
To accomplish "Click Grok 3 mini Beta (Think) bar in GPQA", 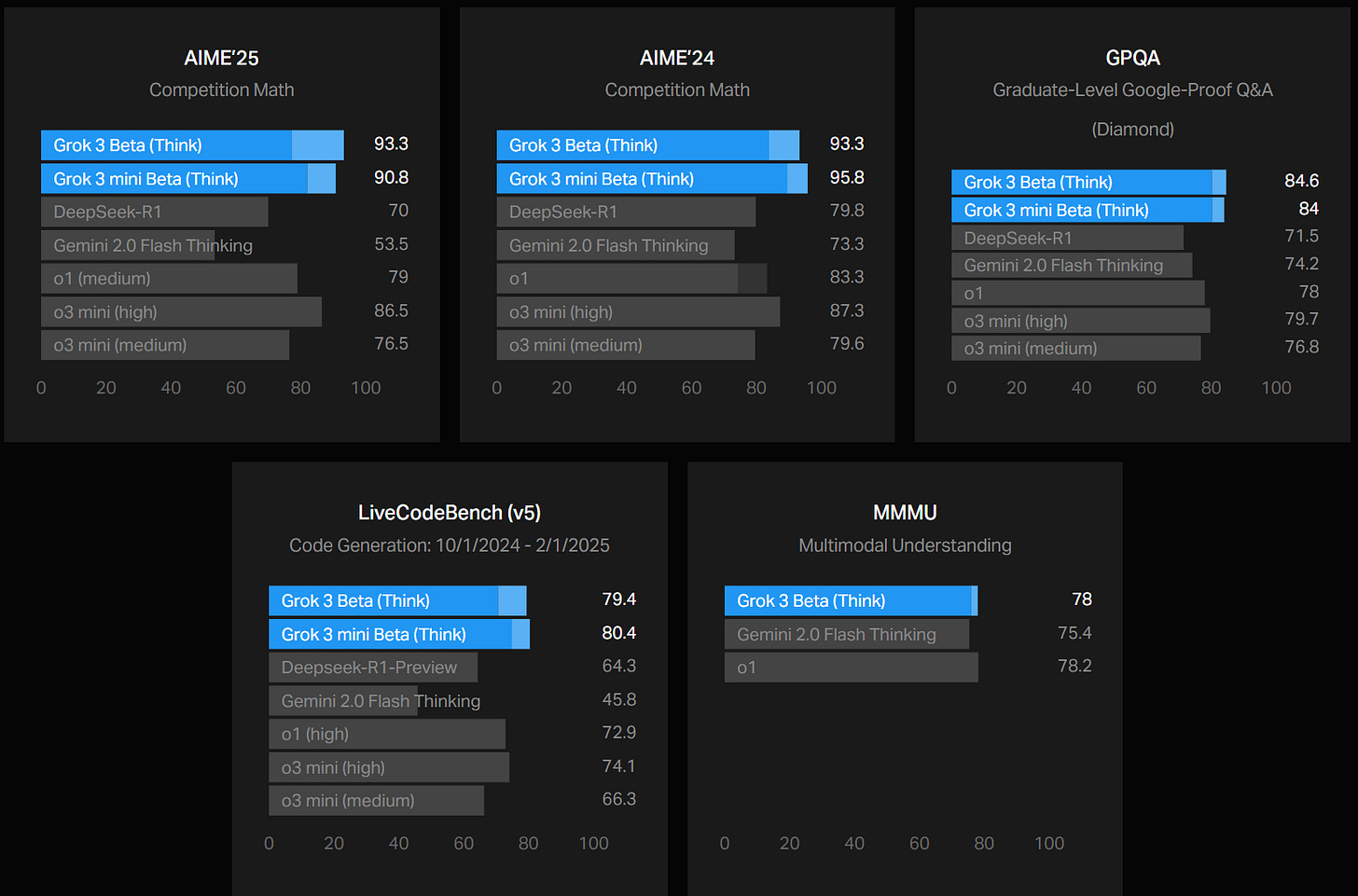I will coord(1088,210).
